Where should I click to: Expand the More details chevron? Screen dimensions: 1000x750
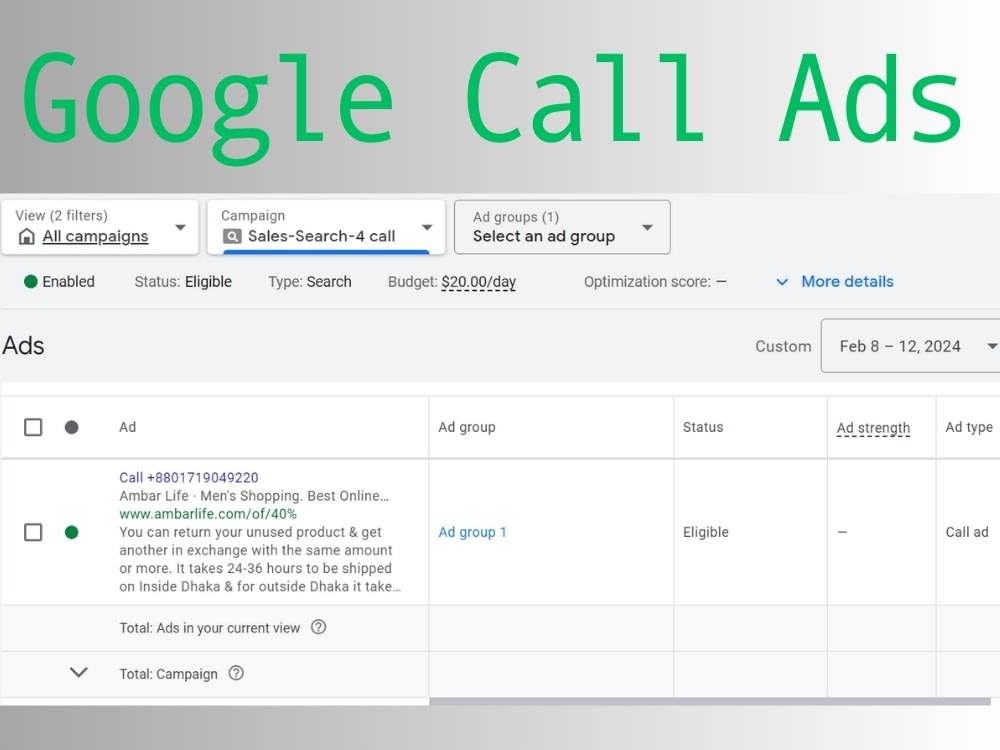pos(782,282)
